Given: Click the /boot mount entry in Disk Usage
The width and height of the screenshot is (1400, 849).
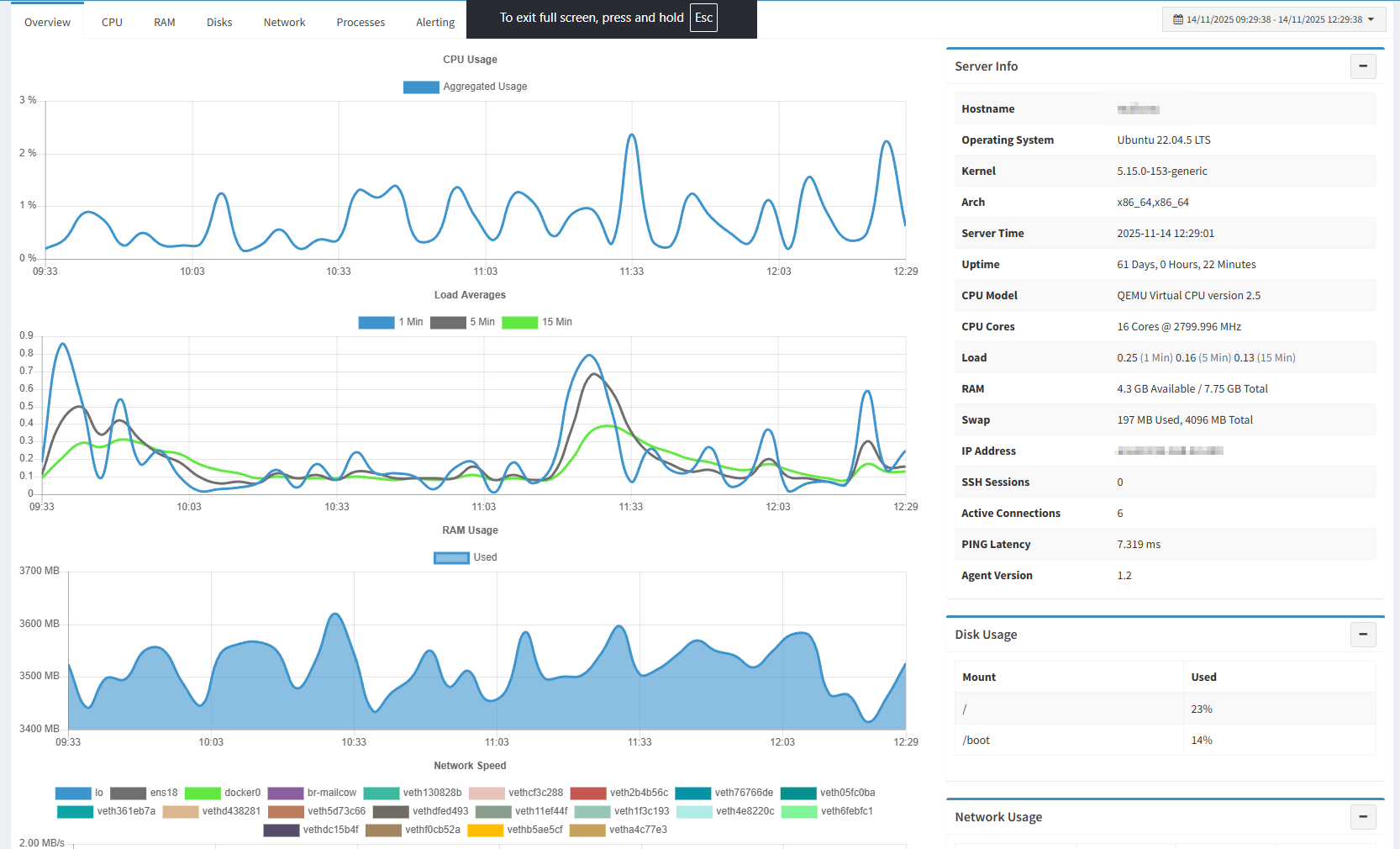Looking at the screenshot, I should click(x=976, y=740).
